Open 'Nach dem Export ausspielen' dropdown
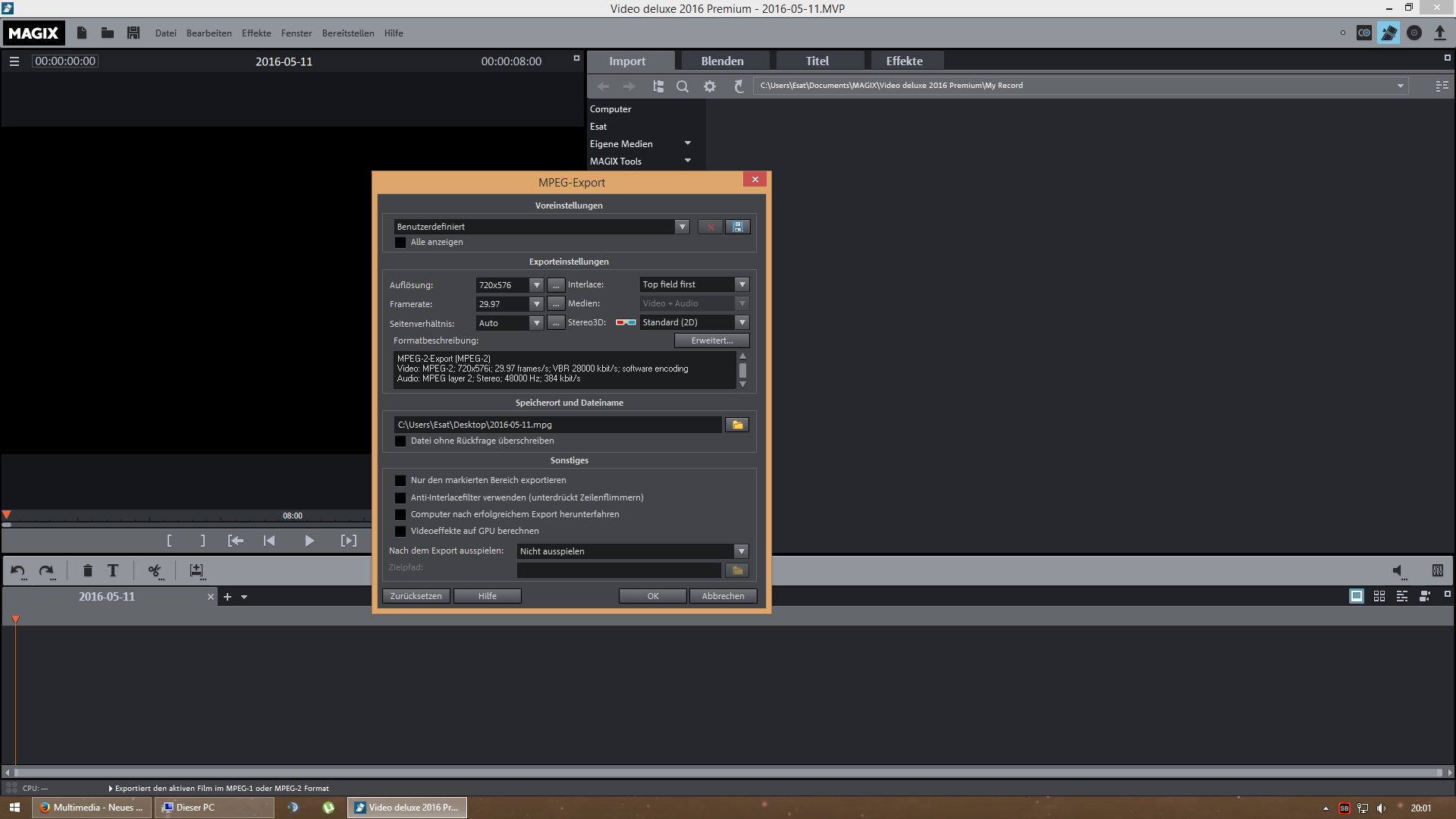The image size is (1456, 819). pyautogui.click(x=741, y=551)
